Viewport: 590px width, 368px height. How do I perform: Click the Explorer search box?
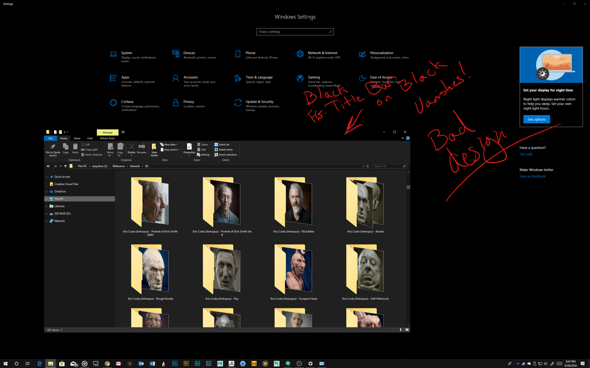point(390,166)
